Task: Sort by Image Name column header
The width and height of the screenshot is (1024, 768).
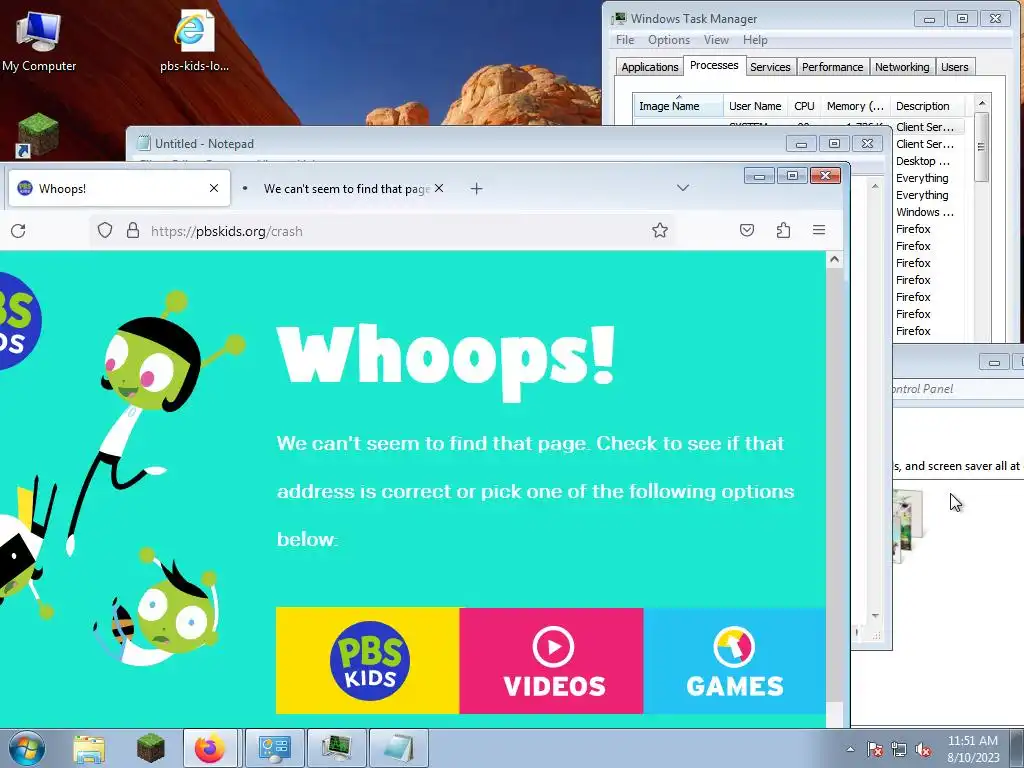Action: pyautogui.click(x=678, y=106)
